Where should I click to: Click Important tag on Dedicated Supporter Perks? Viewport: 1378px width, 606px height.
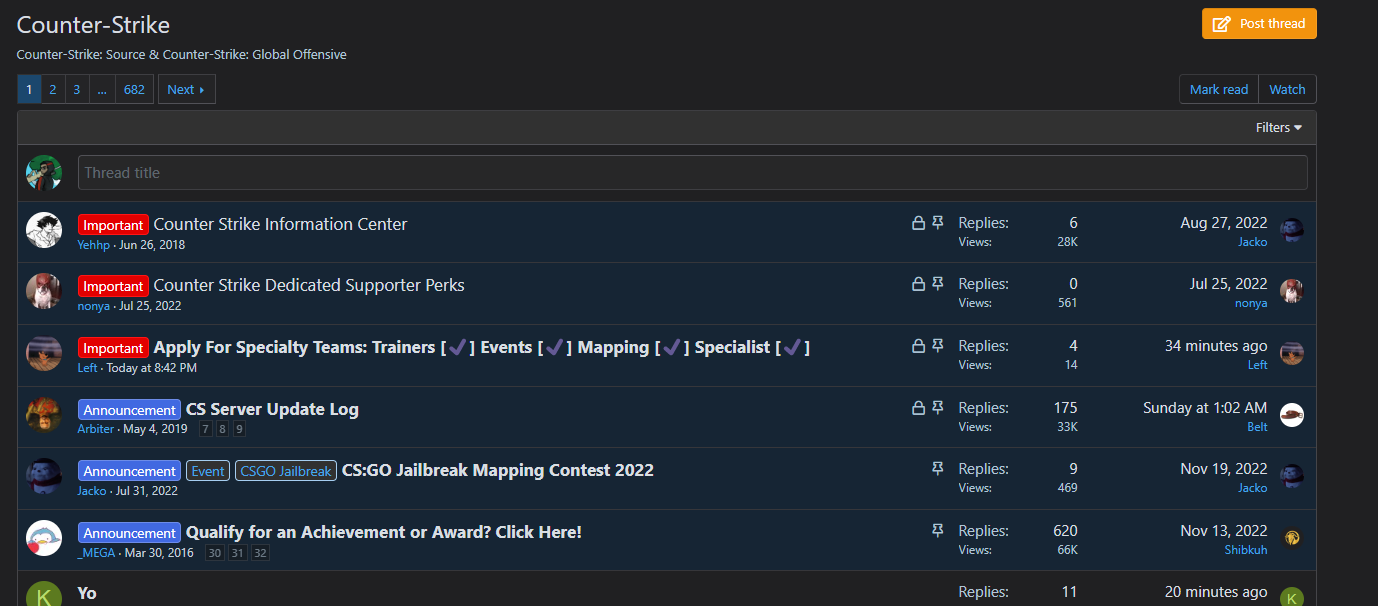click(x=113, y=286)
